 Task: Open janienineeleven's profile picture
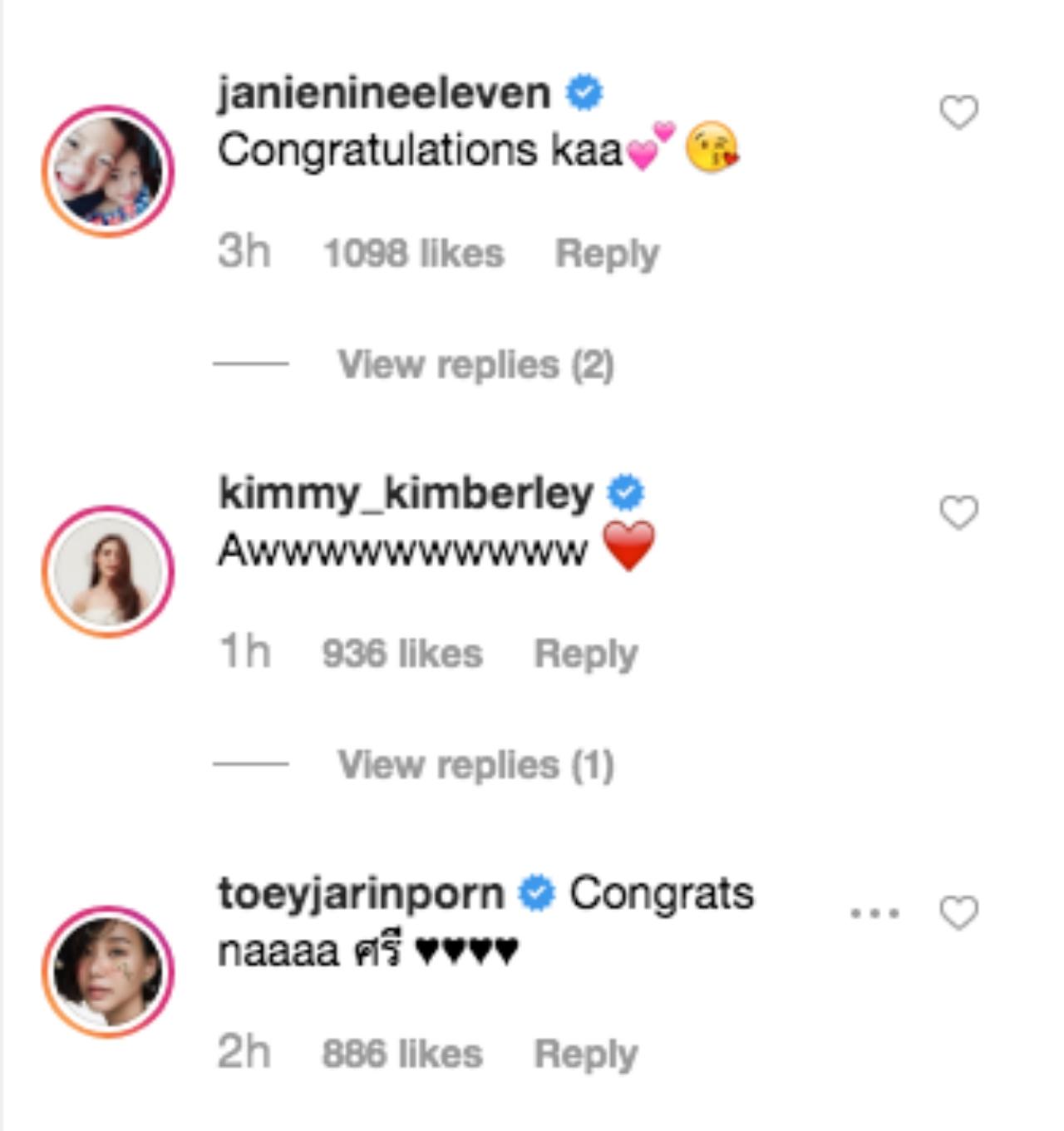click(x=108, y=171)
